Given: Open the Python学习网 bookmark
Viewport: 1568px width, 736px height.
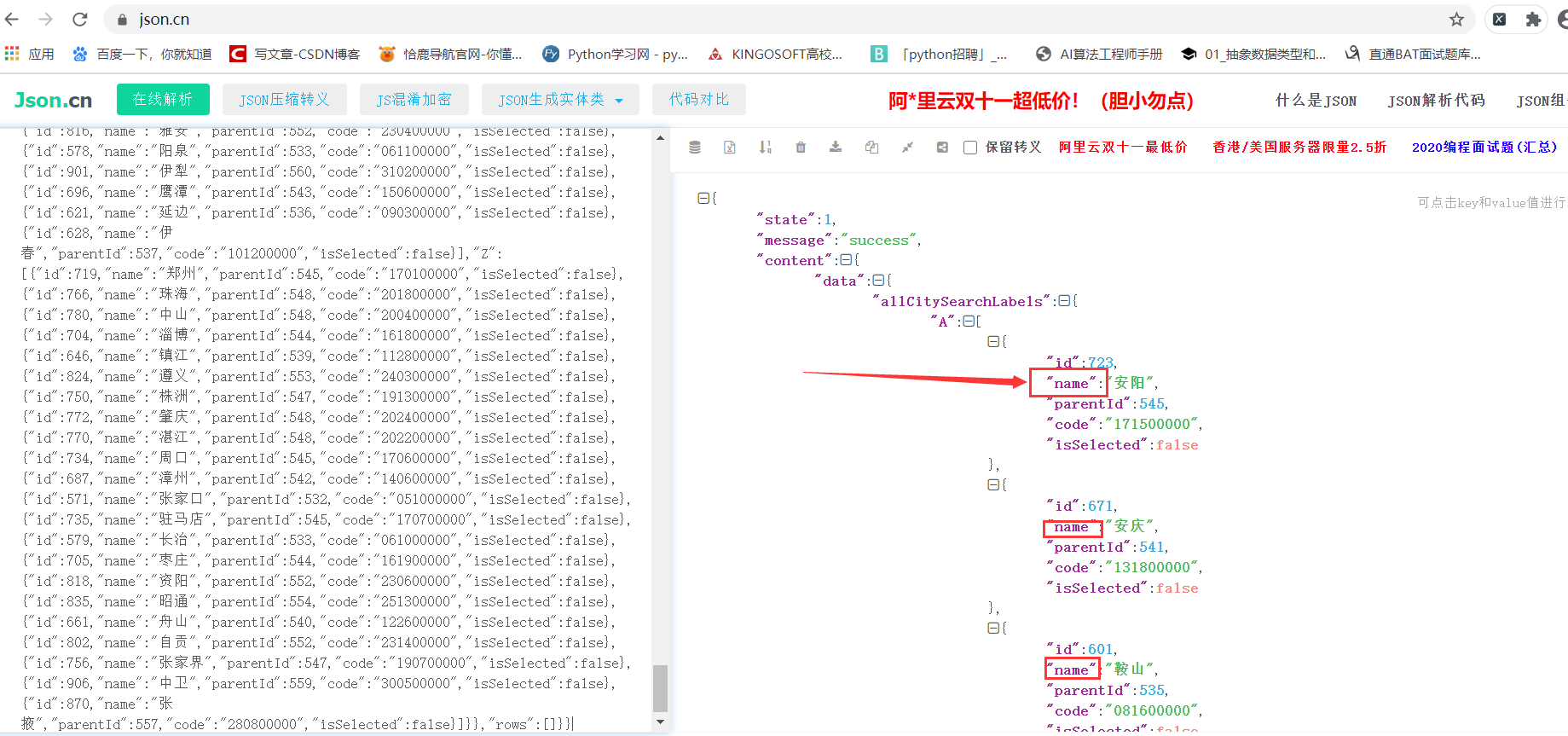Looking at the screenshot, I should [615, 54].
